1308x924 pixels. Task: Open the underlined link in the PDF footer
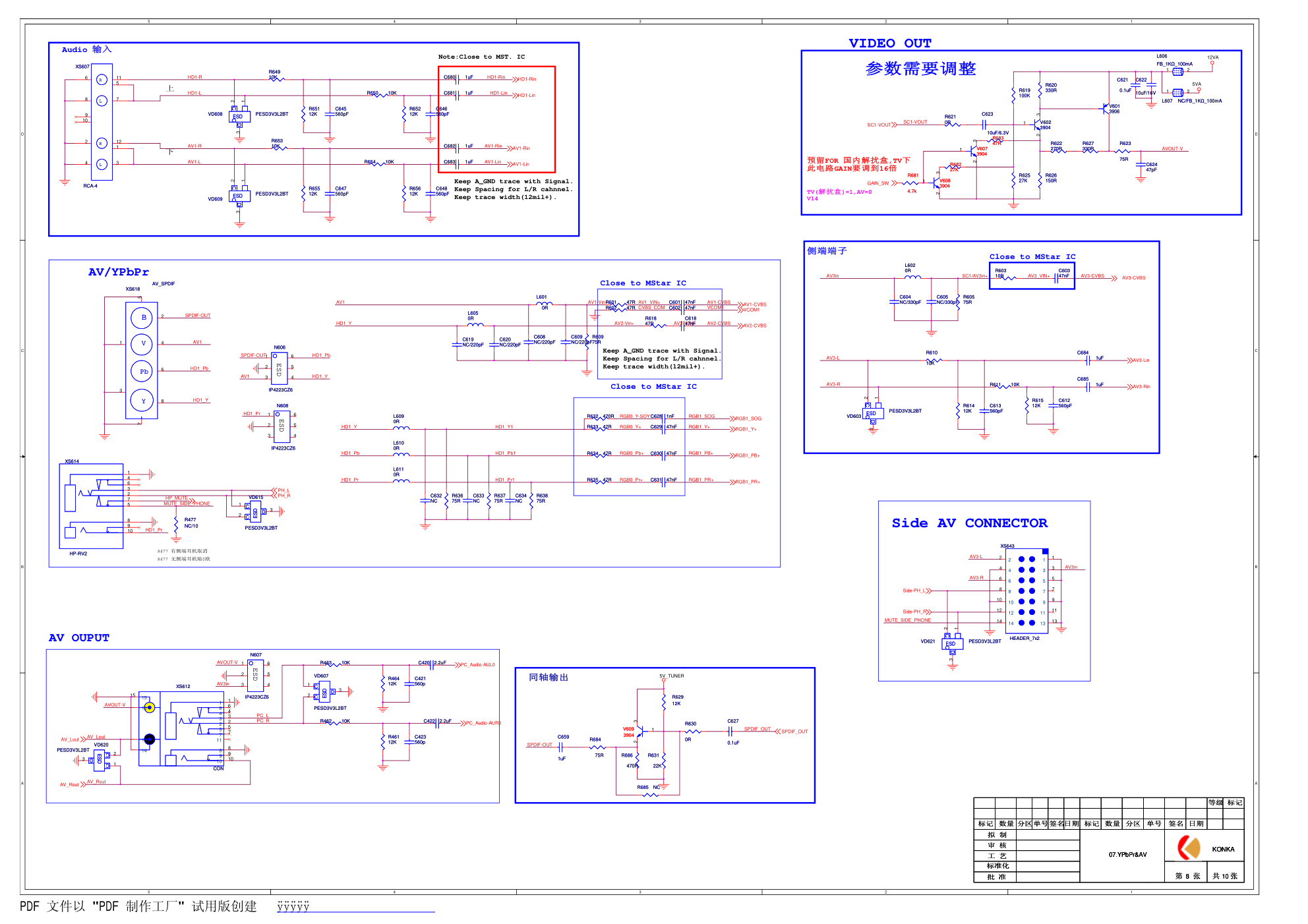pyautogui.click(x=356, y=908)
